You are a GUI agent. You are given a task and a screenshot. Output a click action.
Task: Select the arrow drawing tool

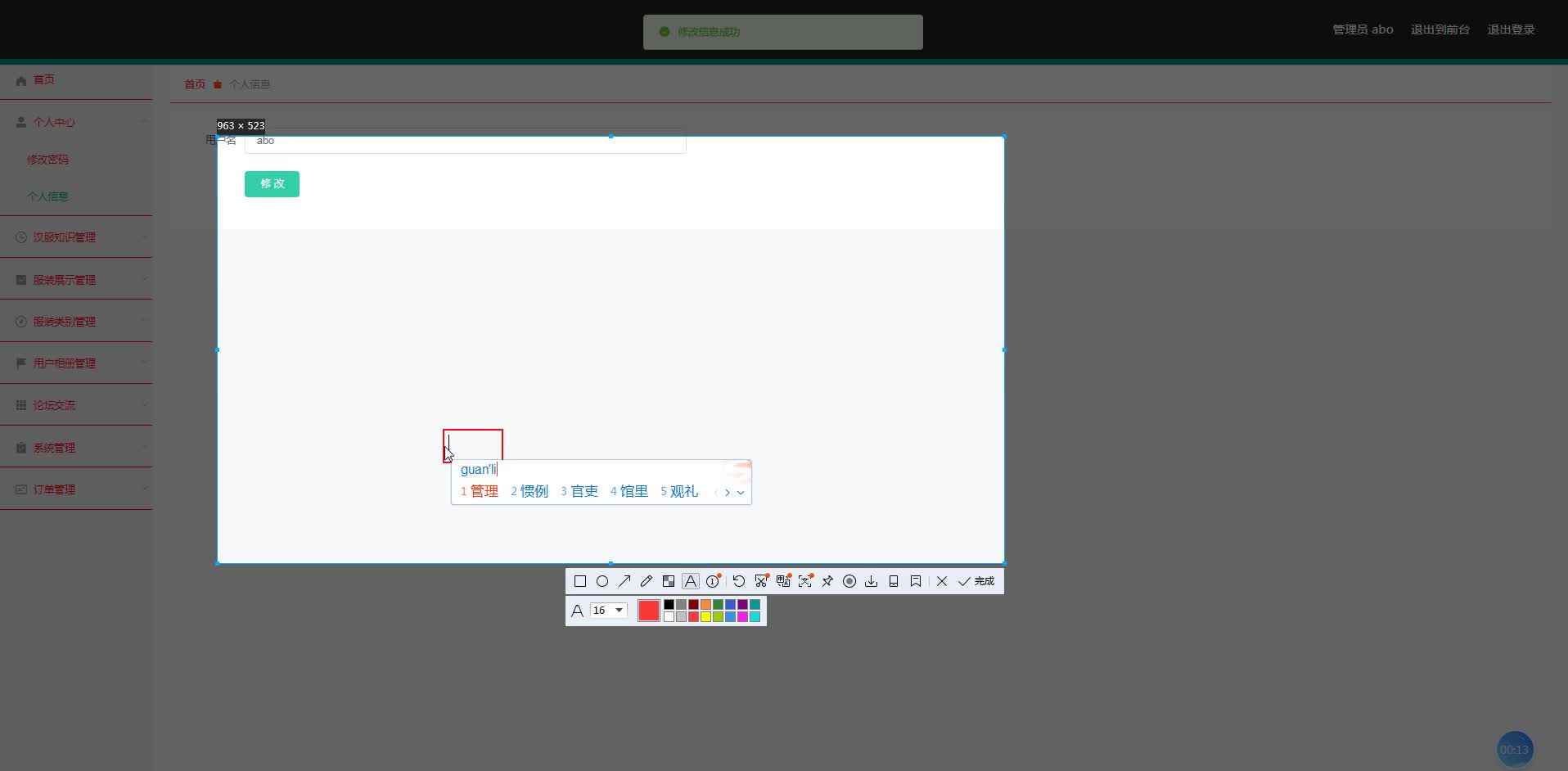tap(624, 581)
